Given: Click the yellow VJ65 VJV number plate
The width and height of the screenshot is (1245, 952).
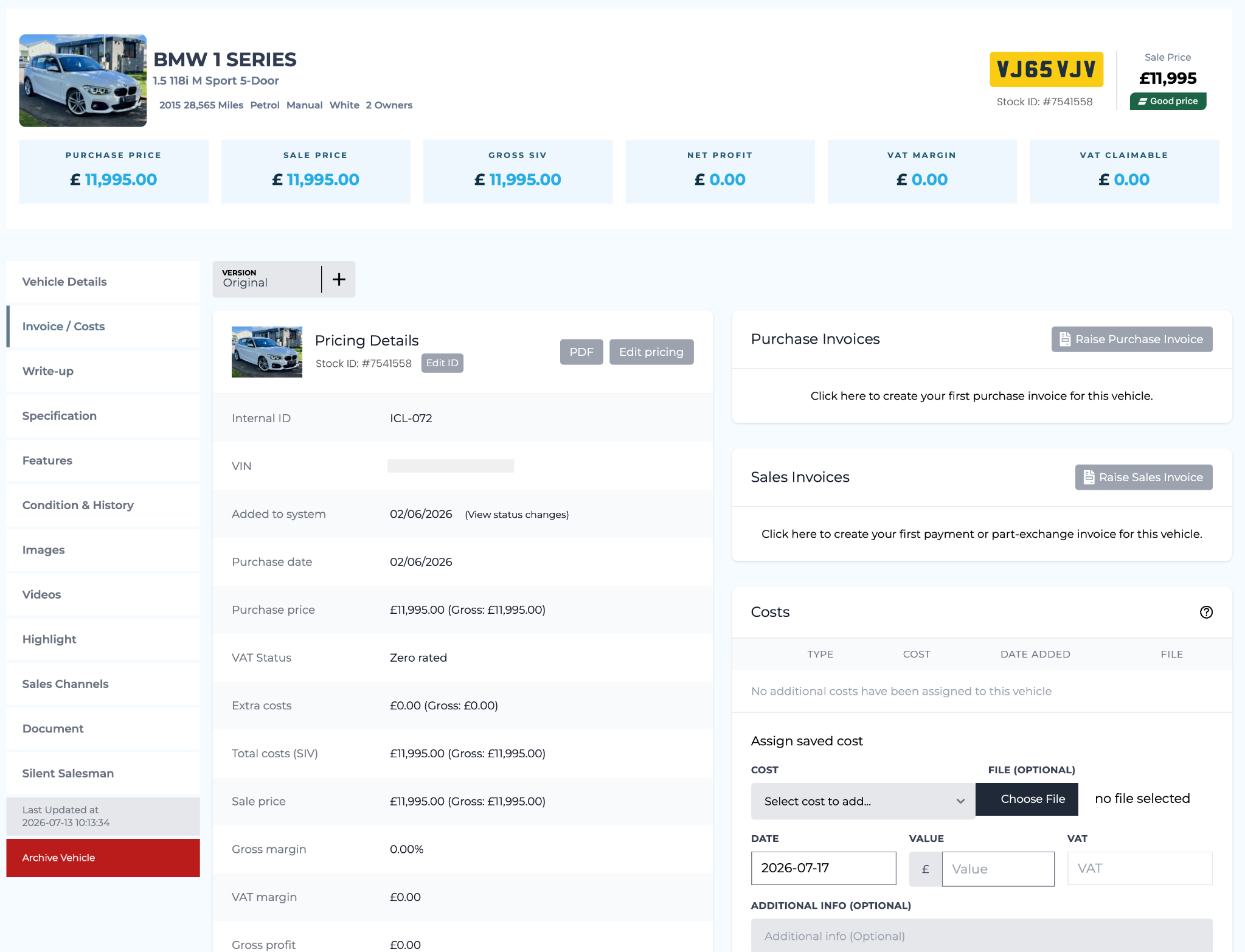Looking at the screenshot, I should point(1046,69).
